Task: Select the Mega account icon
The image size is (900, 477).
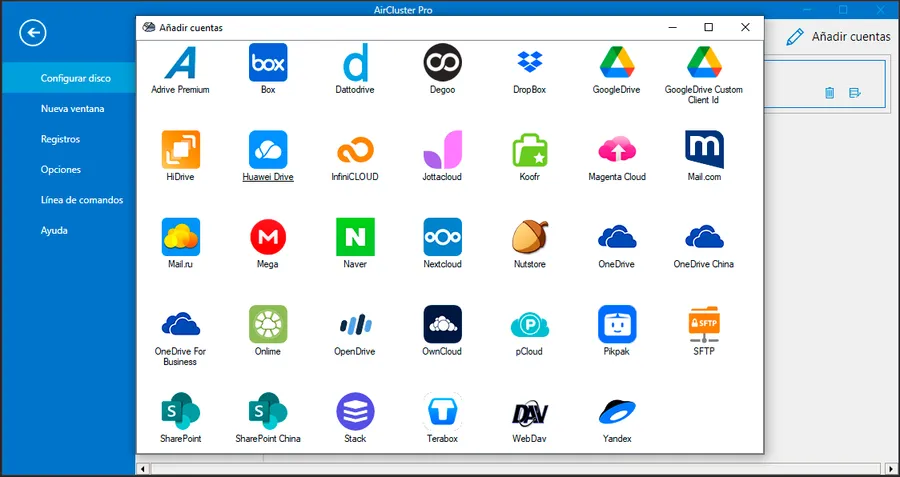Action: click(x=268, y=237)
